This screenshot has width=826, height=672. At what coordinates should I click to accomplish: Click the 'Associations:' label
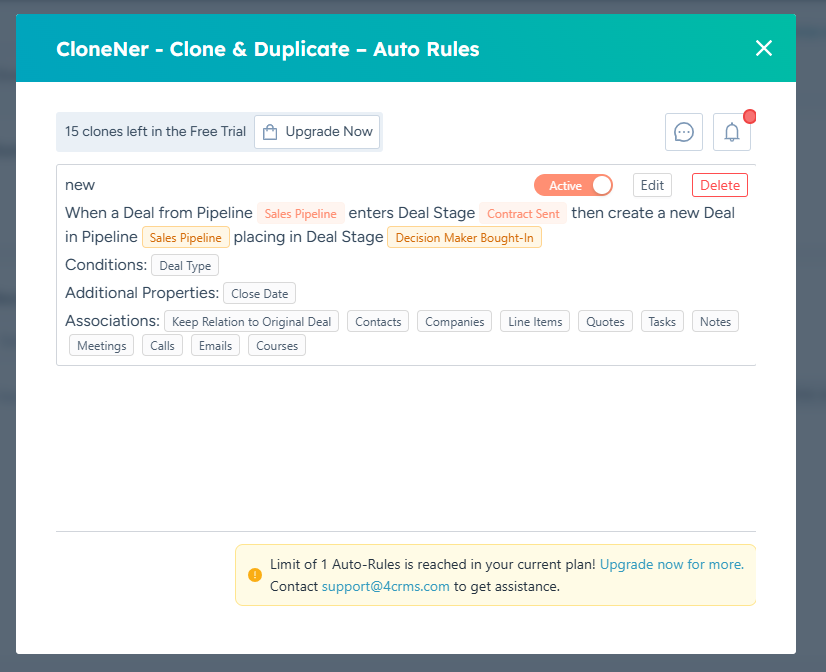pyautogui.click(x=112, y=321)
